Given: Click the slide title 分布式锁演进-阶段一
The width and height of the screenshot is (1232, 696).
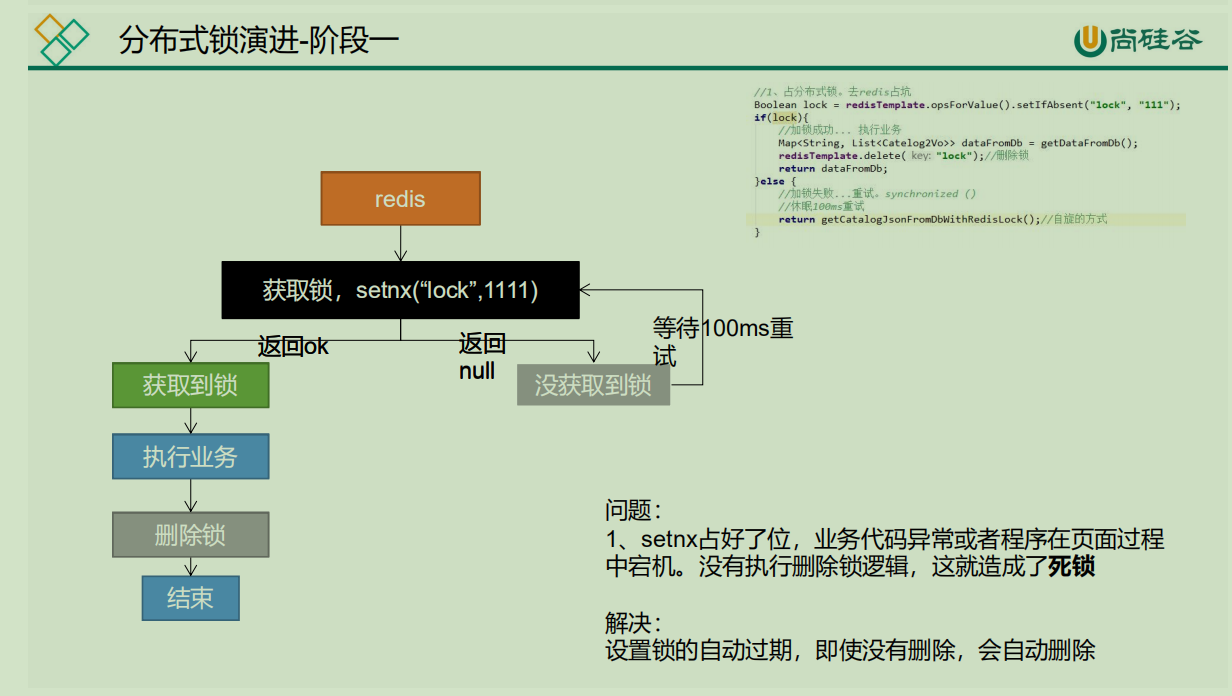Looking at the screenshot, I should [259, 40].
